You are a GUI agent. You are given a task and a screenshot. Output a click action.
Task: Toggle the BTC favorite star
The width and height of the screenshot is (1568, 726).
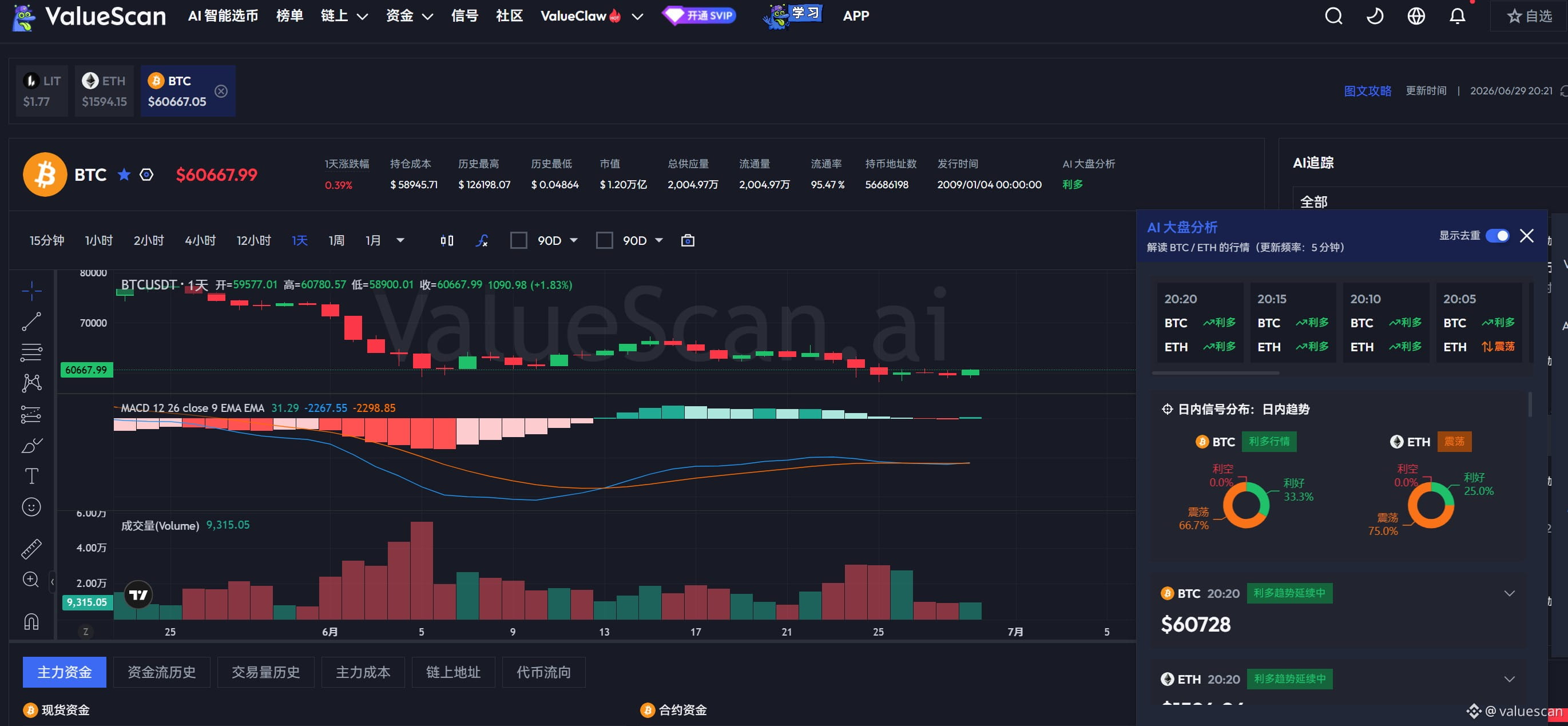coord(124,174)
